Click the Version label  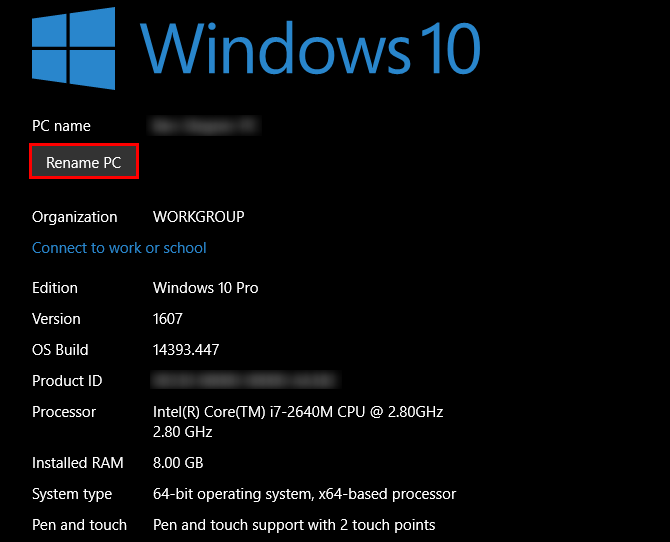(56, 319)
